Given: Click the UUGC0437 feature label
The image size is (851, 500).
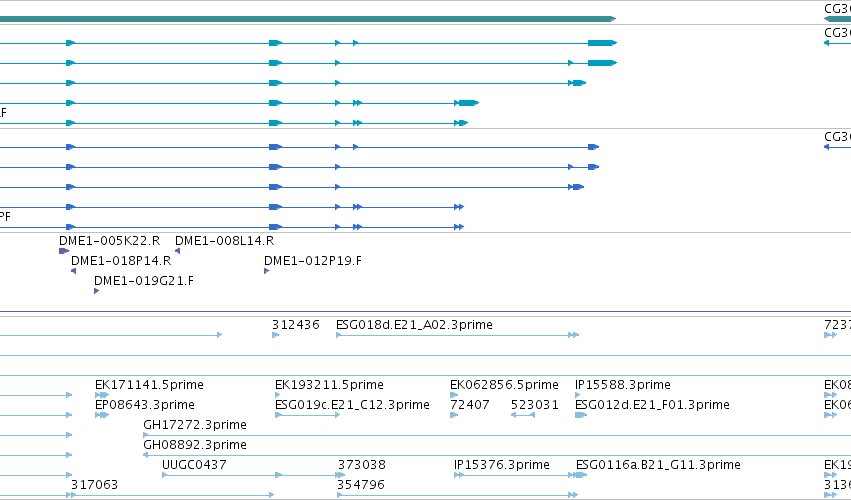Looking at the screenshot, I should (194, 465).
